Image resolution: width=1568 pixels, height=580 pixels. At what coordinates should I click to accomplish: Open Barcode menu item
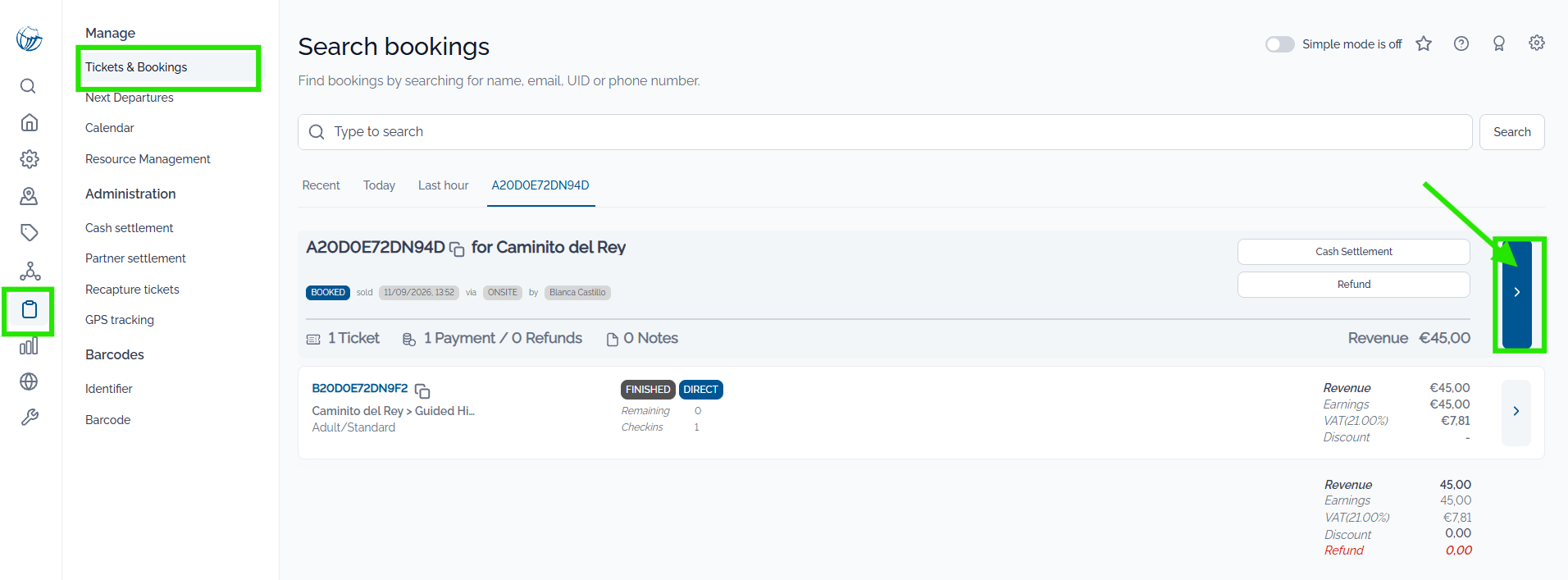[108, 420]
